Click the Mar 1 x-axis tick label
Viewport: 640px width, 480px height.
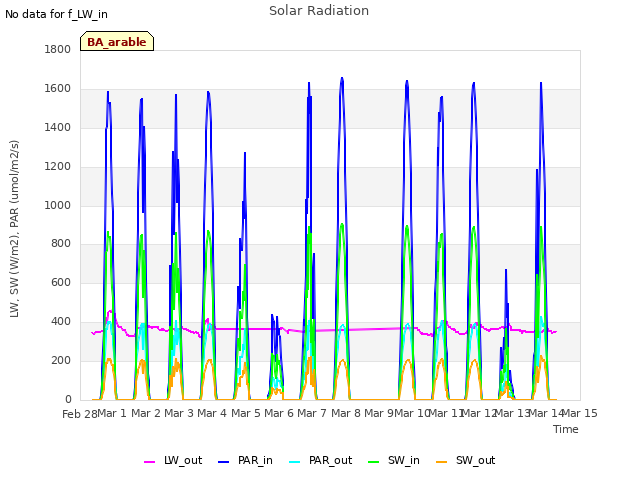click(x=111, y=413)
